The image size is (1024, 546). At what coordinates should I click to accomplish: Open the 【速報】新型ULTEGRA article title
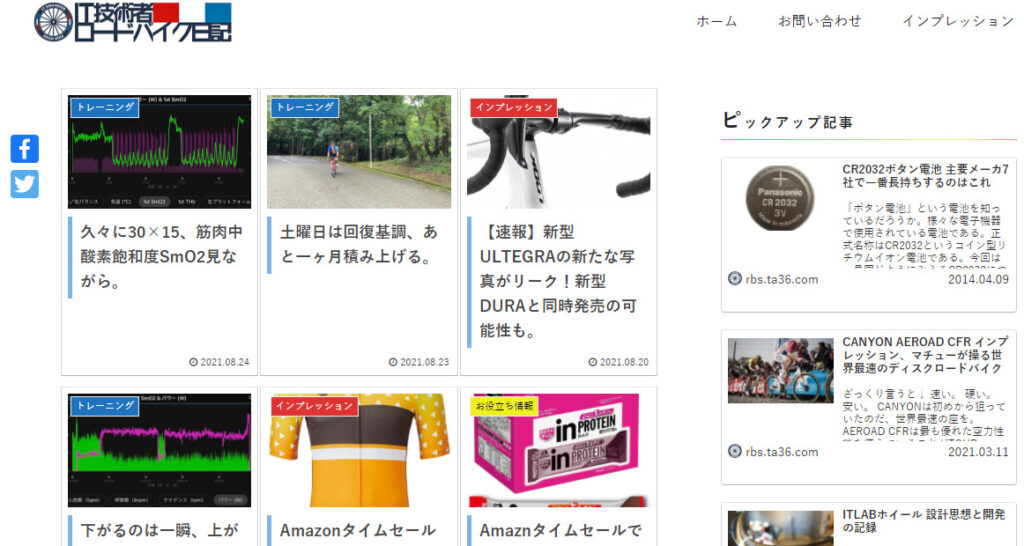click(x=558, y=281)
